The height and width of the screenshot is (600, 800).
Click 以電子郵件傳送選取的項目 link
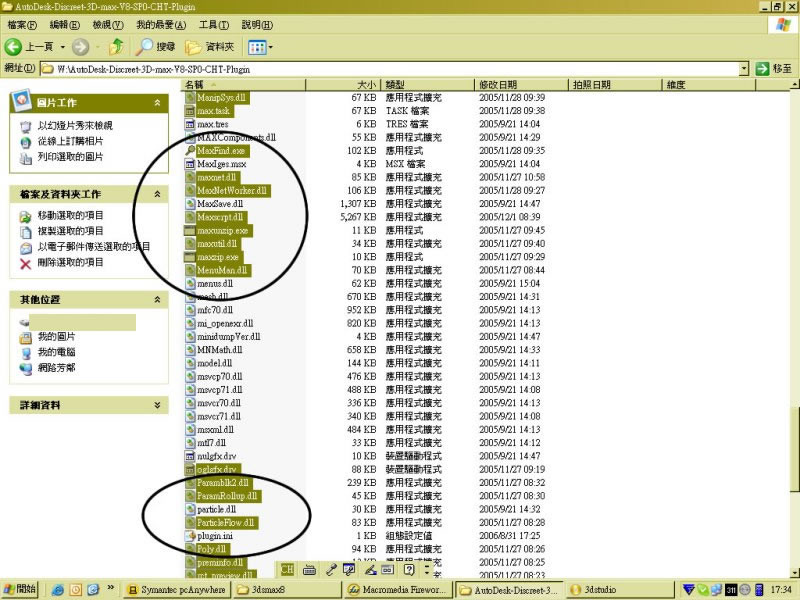coord(94,246)
